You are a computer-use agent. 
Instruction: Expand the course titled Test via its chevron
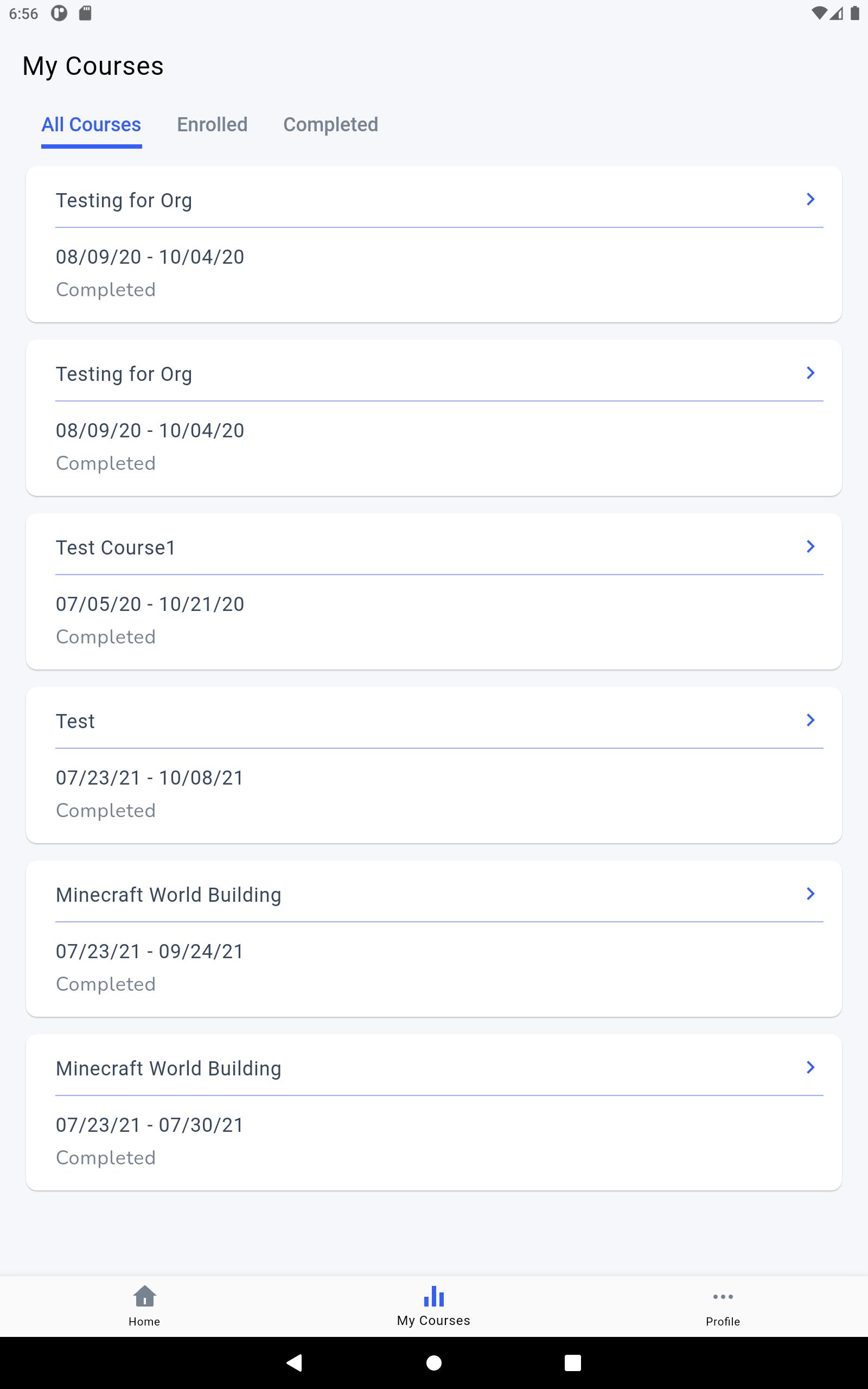[x=810, y=720]
